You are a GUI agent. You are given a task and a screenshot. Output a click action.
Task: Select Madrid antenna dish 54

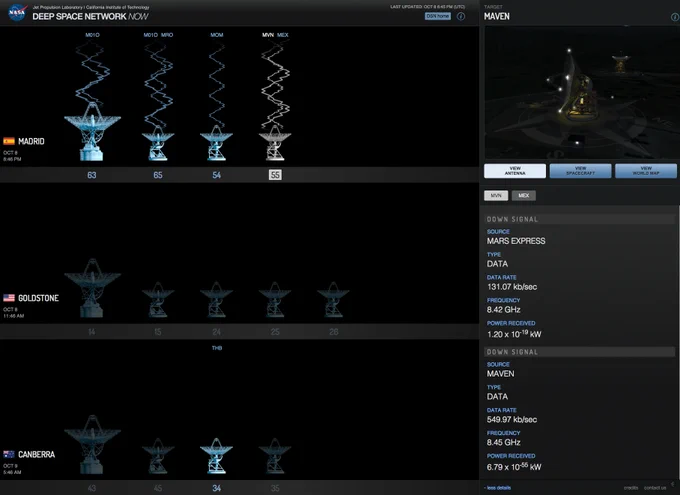tap(216, 143)
